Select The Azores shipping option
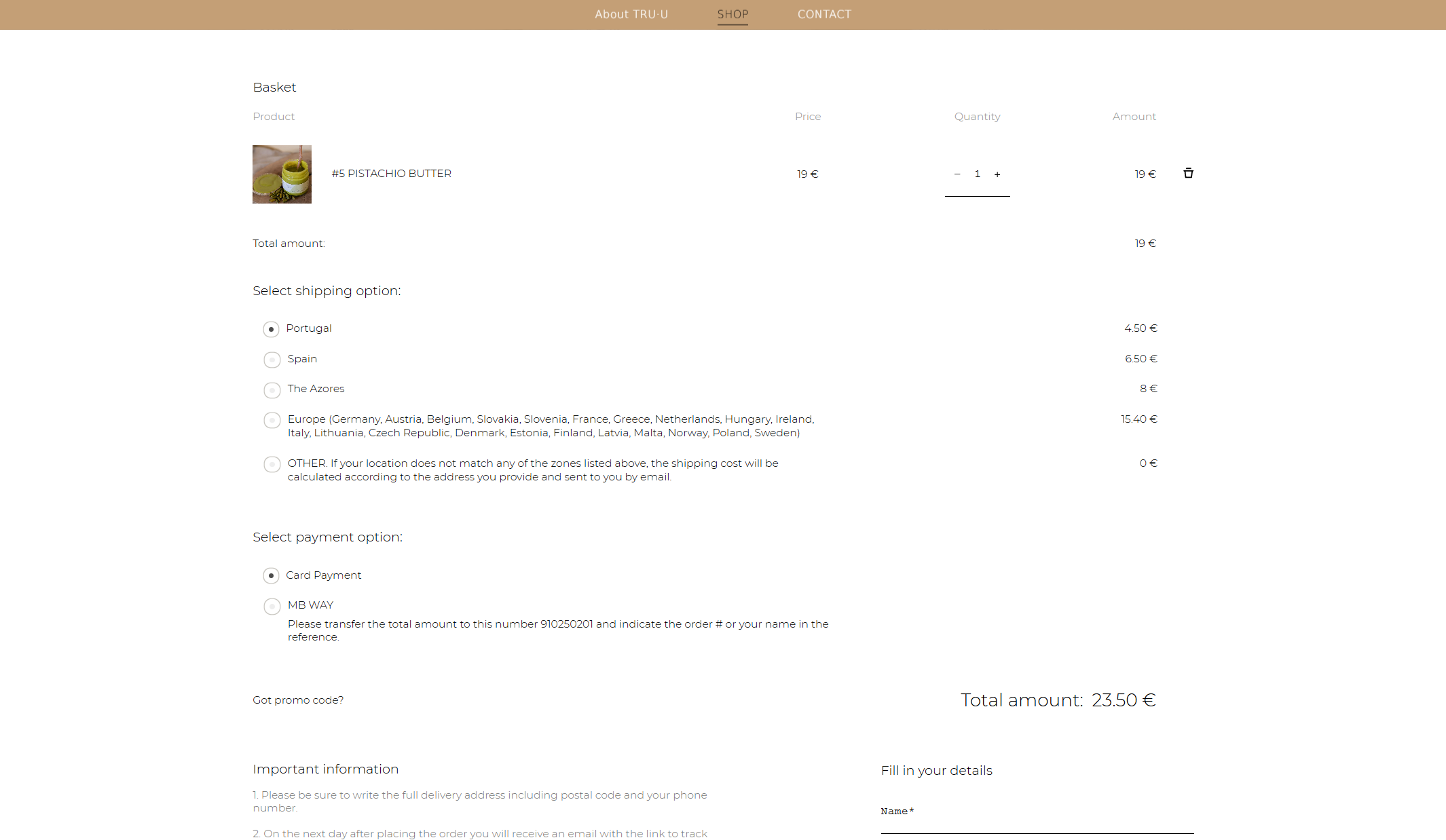Screen dimensions: 1446x840 (x=272, y=389)
